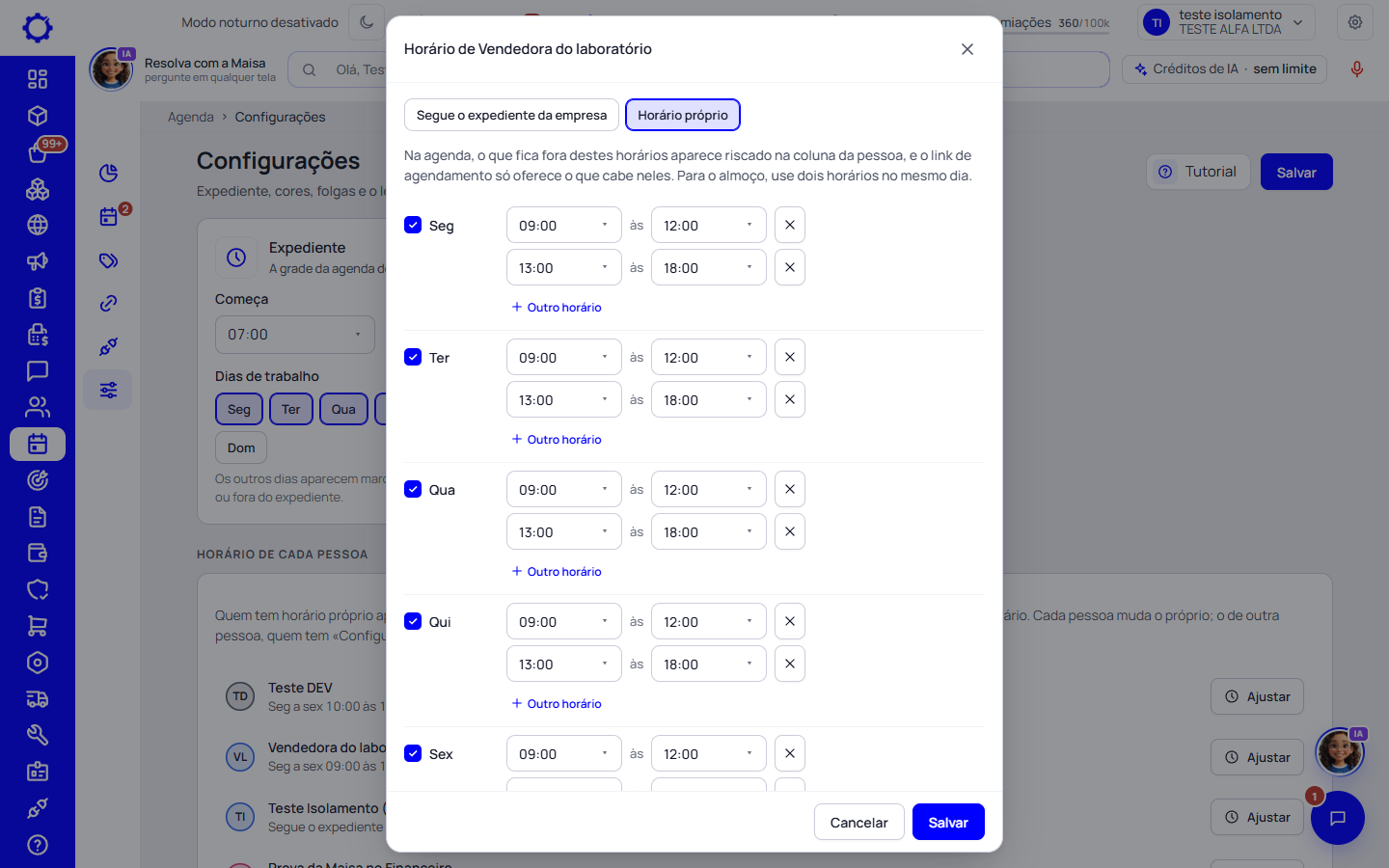Open the teste isolamento account dropdown
This screenshot has width=1389, height=868.
point(1227,22)
